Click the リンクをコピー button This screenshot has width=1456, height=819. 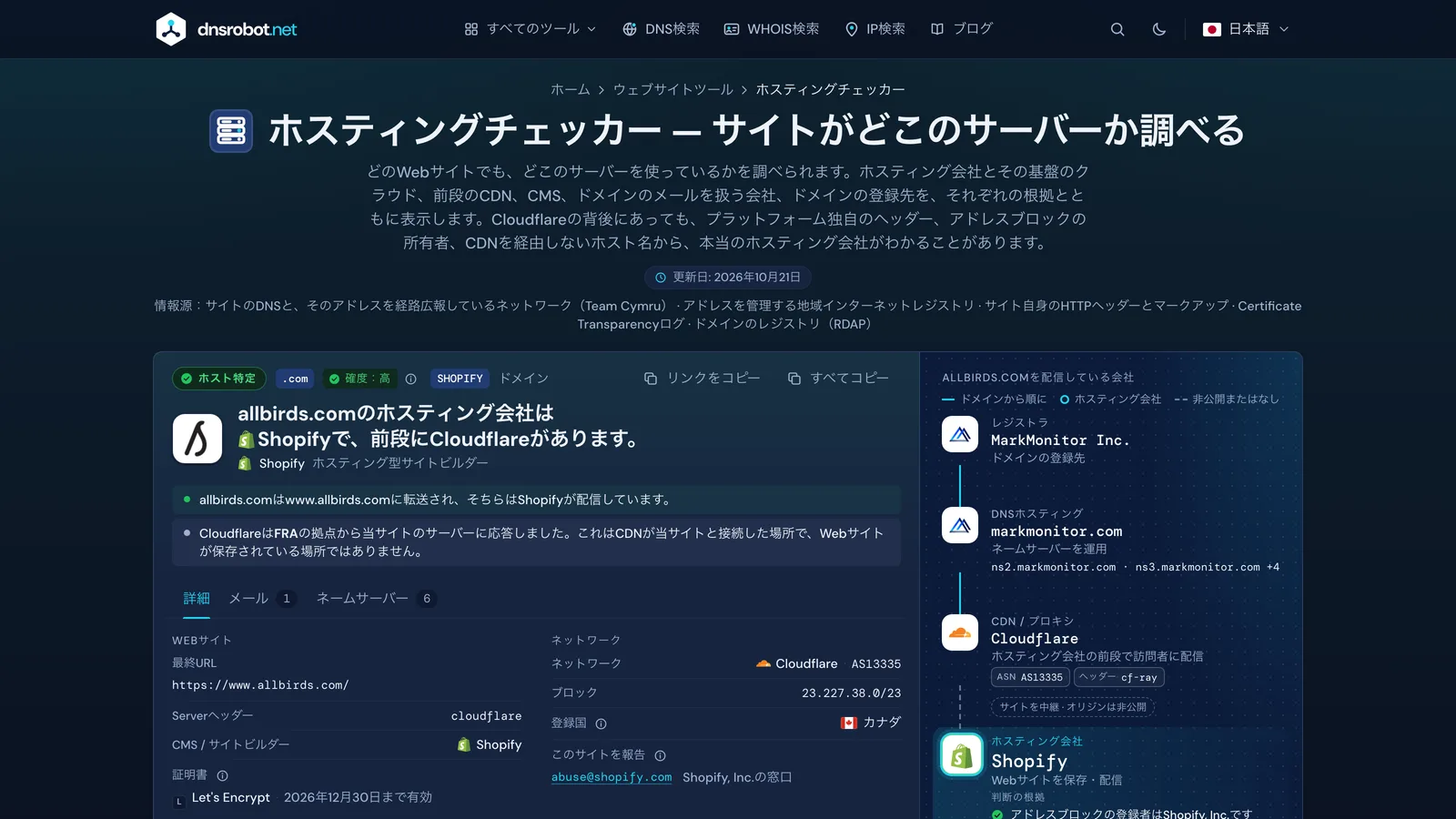pyautogui.click(x=702, y=378)
